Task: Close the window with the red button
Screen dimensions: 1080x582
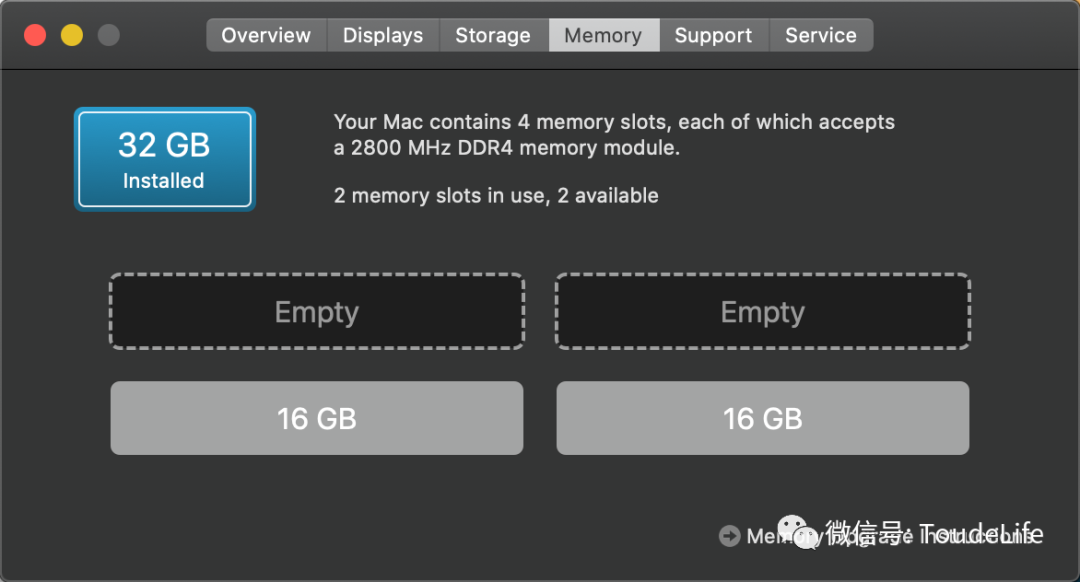Action: [x=35, y=35]
